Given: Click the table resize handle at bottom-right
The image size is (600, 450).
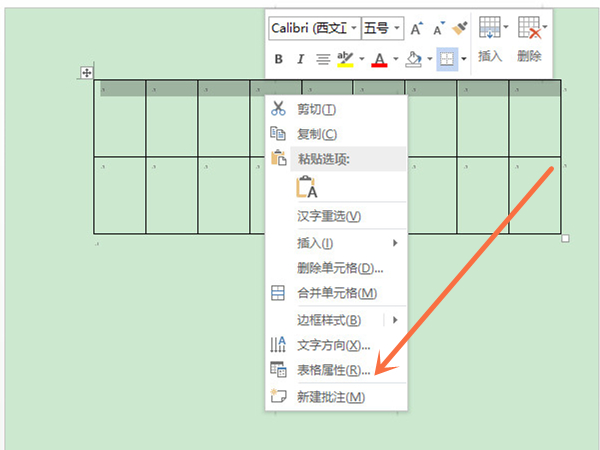Looking at the screenshot, I should tap(565, 238).
